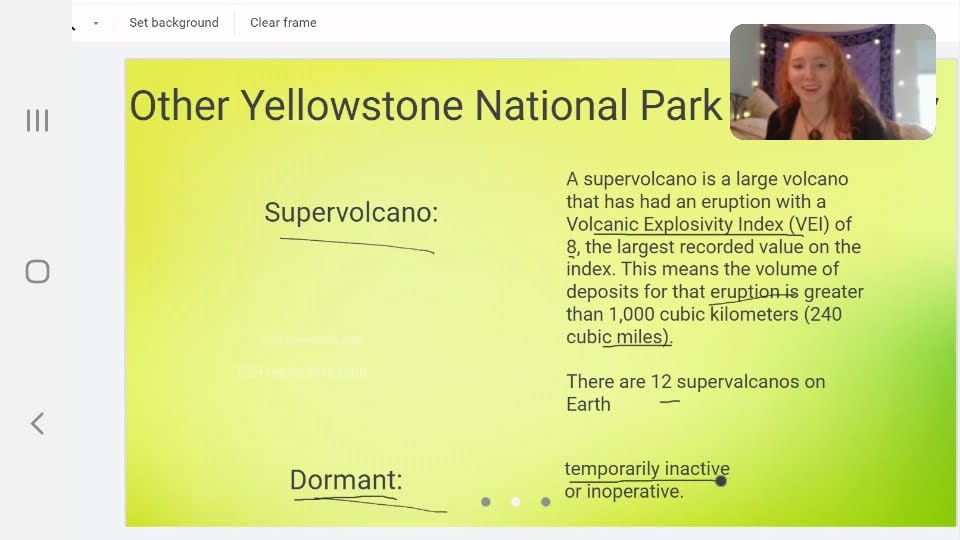This screenshot has height=540, width=960.
Task: Tap the Android home button
Action: click(x=37, y=271)
